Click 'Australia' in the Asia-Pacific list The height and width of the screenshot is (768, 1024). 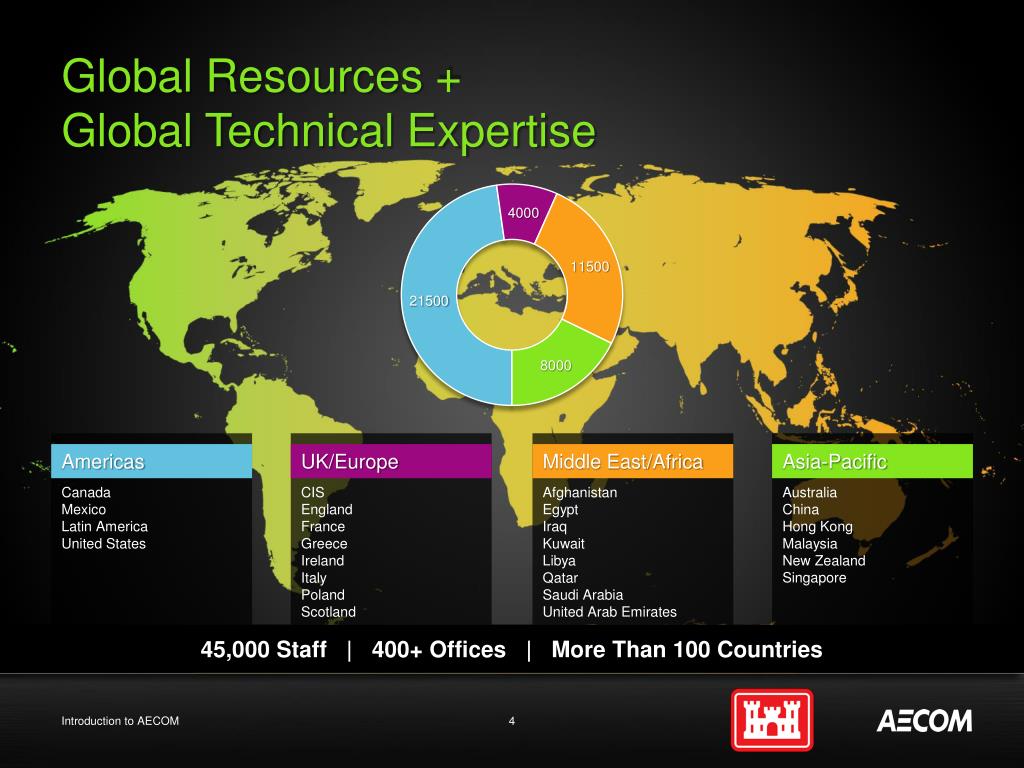pyautogui.click(x=810, y=492)
